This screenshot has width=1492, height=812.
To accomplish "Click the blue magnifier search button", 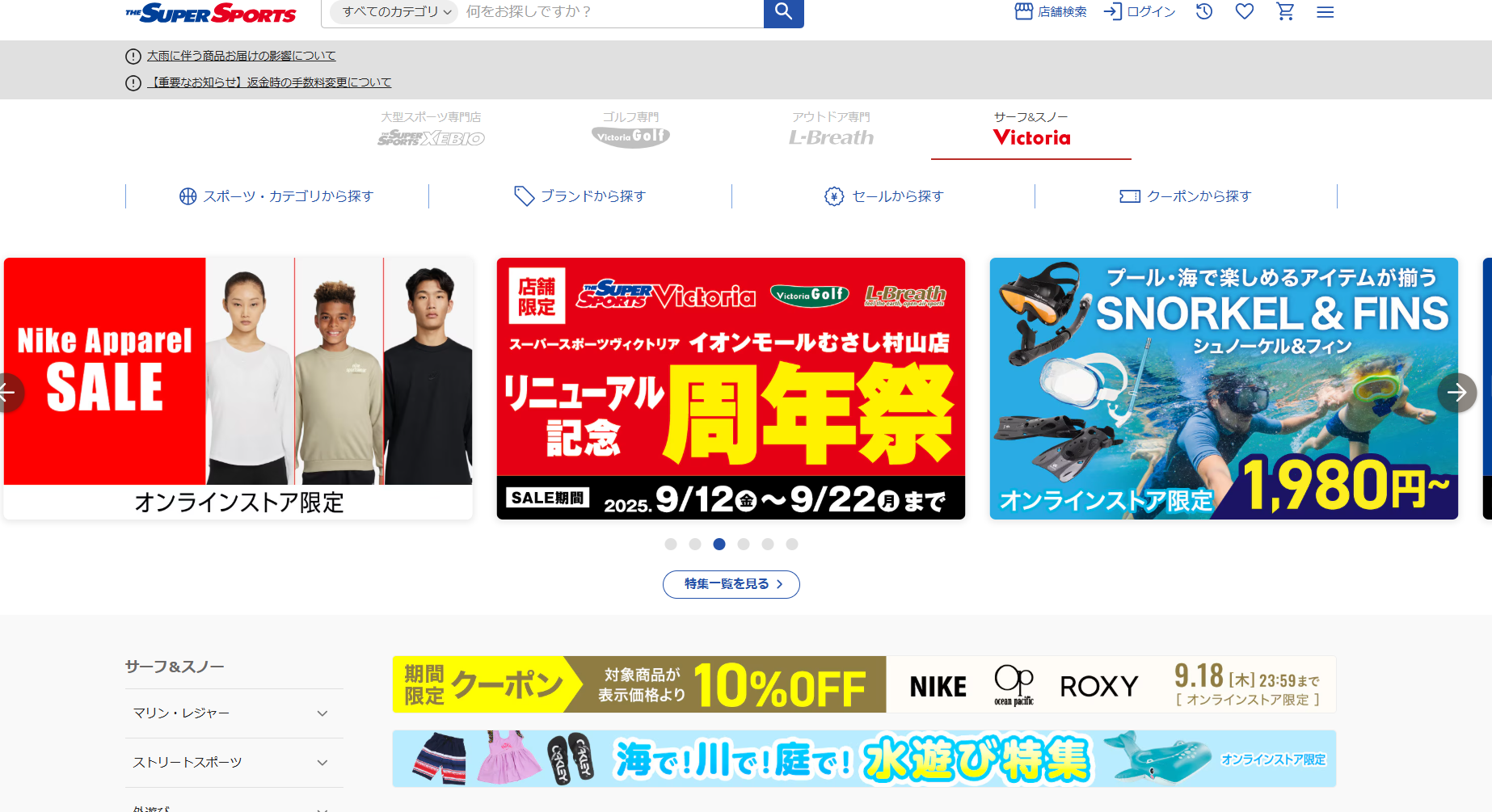I will click(783, 12).
